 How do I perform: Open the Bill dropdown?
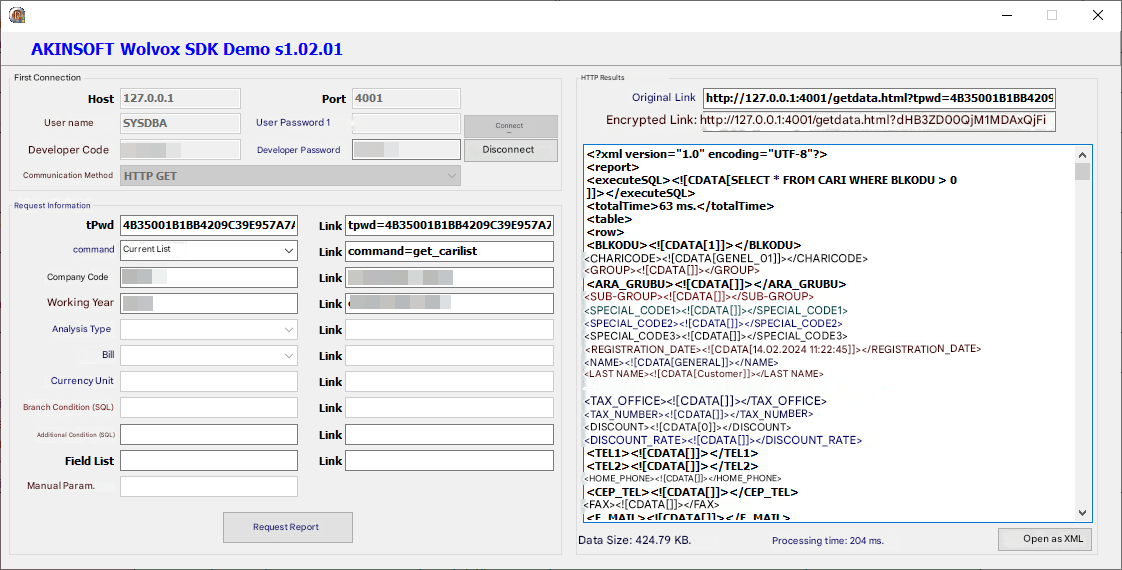pyautogui.click(x=209, y=355)
